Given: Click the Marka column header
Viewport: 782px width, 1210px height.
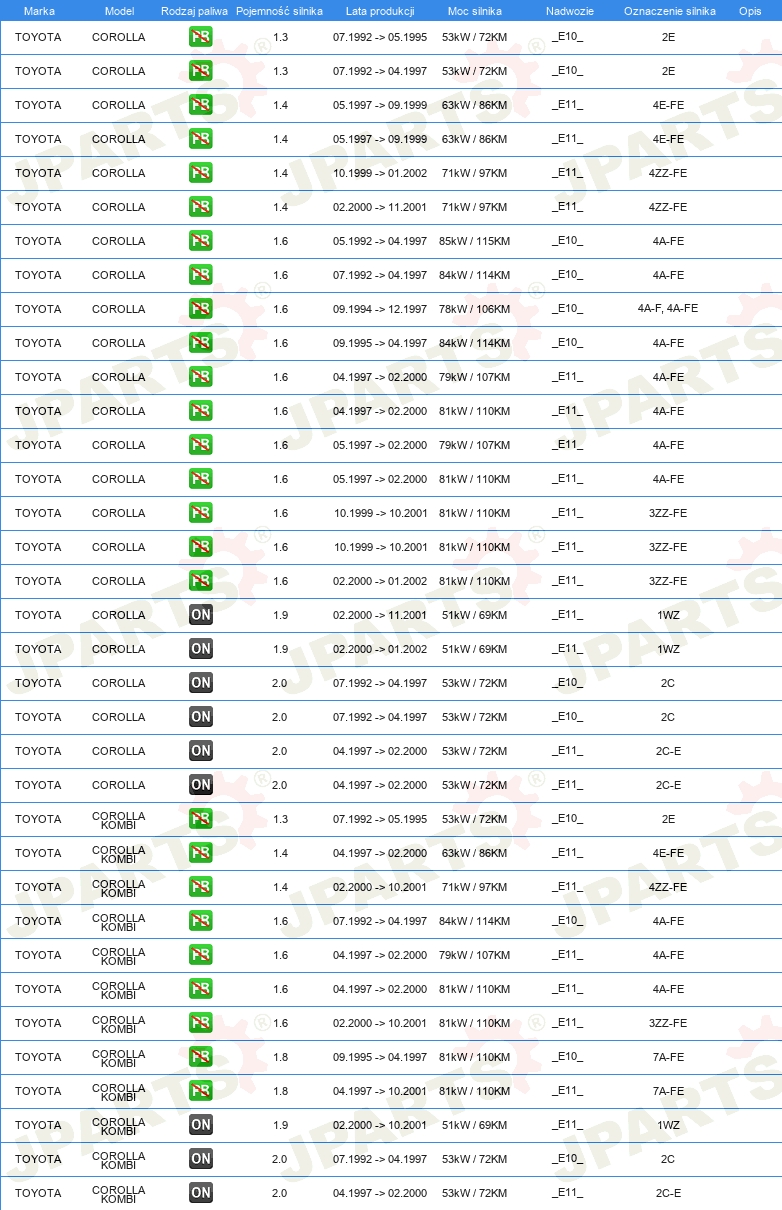Looking at the screenshot, I should coord(39,11).
